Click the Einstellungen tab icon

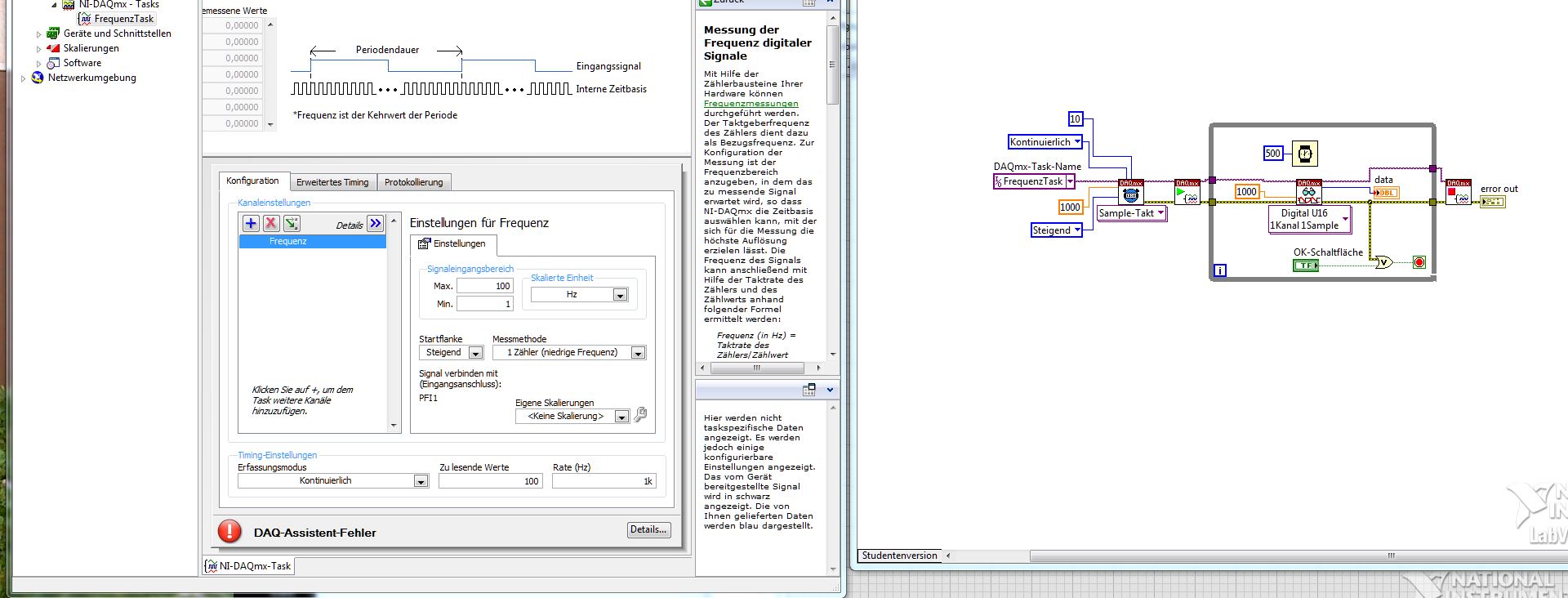click(x=424, y=243)
